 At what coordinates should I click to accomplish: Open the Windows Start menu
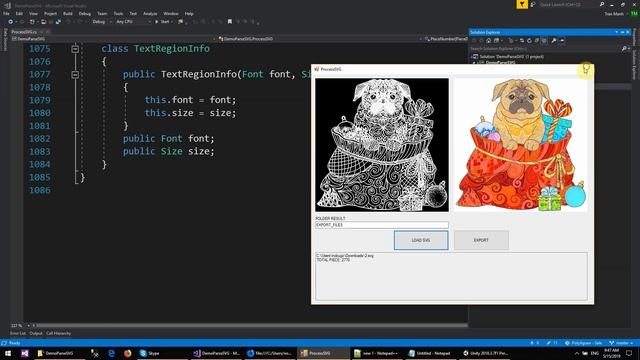tap(8, 353)
